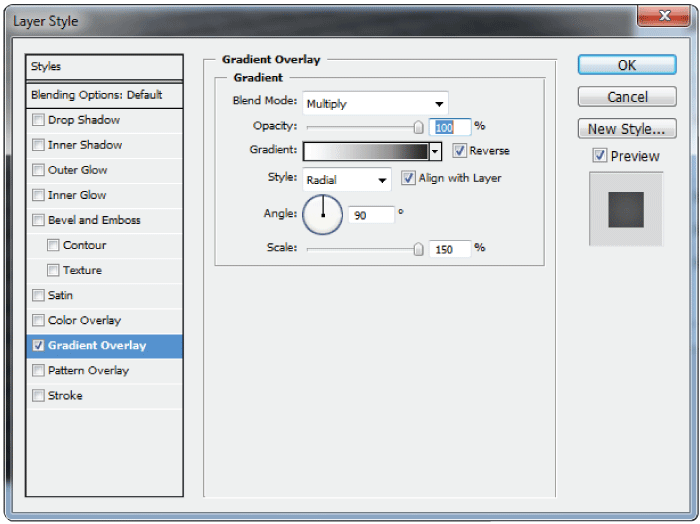The height and width of the screenshot is (524, 700).
Task: Open the gradient picker arrow
Action: coord(435,151)
